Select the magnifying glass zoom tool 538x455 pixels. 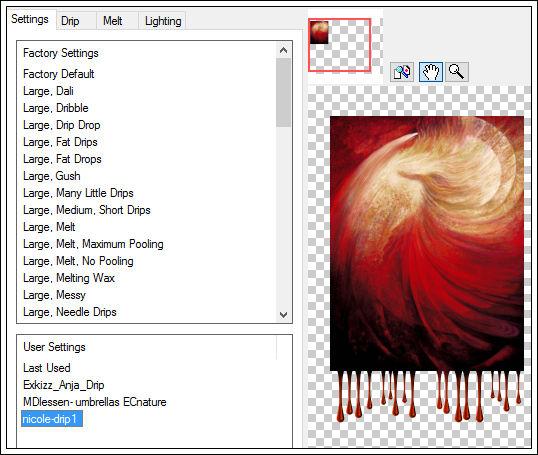coord(457,72)
